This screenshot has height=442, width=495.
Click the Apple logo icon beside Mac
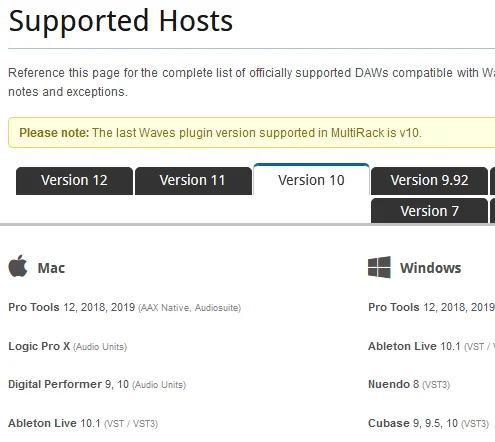[18, 266]
